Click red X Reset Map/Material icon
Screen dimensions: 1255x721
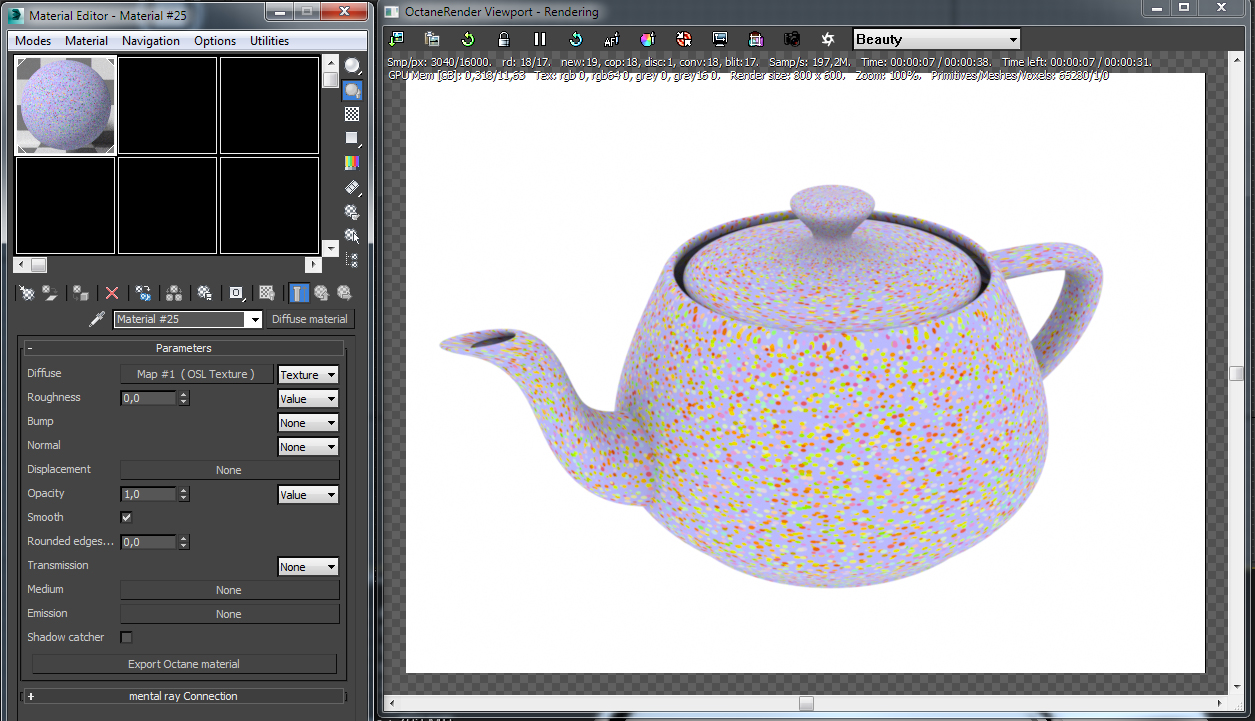pos(112,293)
